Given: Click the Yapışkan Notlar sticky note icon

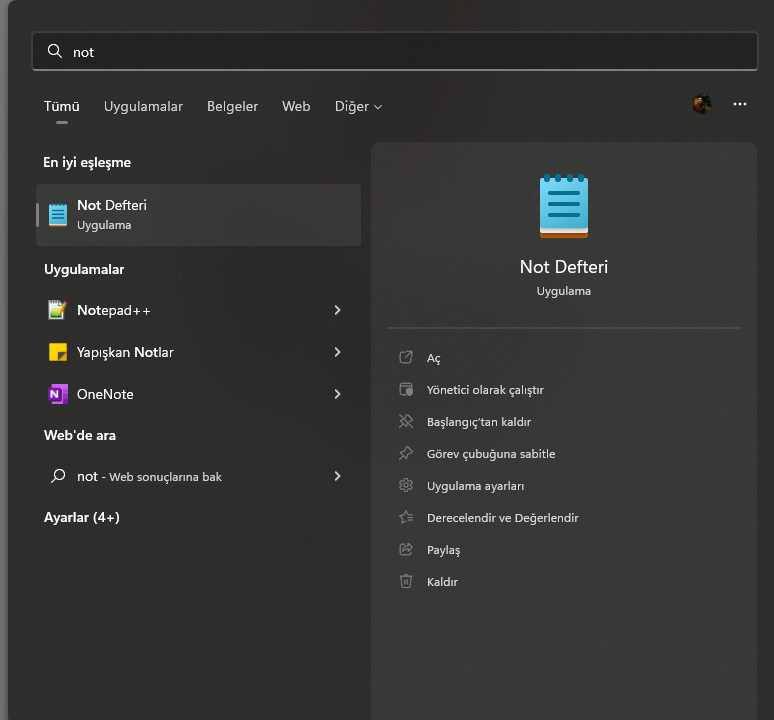Looking at the screenshot, I should click(x=57, y=352).
